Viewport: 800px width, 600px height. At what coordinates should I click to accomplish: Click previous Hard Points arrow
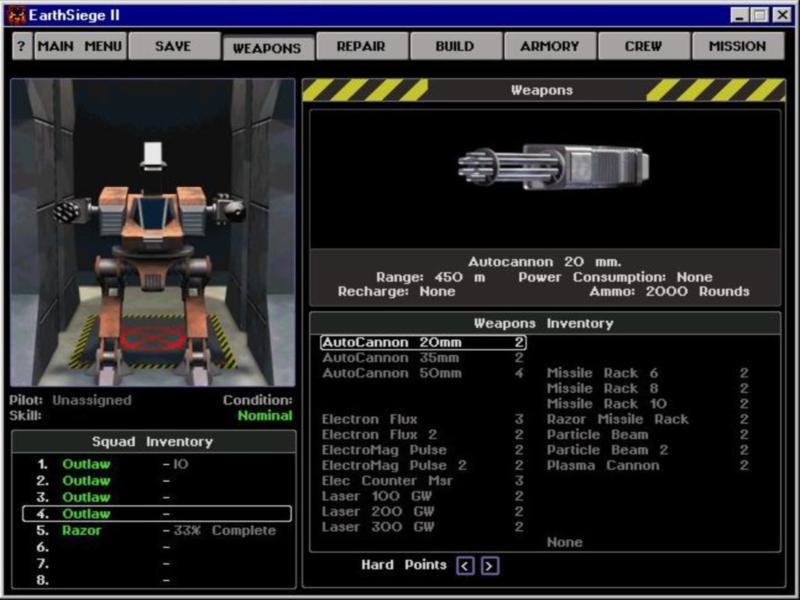(x=465, y=566)
